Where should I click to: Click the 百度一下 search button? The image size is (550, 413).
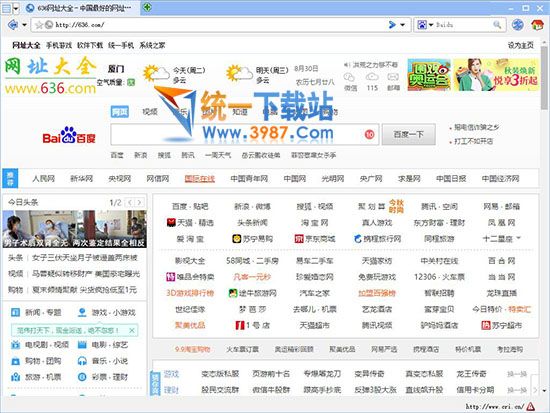pos(409,134)
